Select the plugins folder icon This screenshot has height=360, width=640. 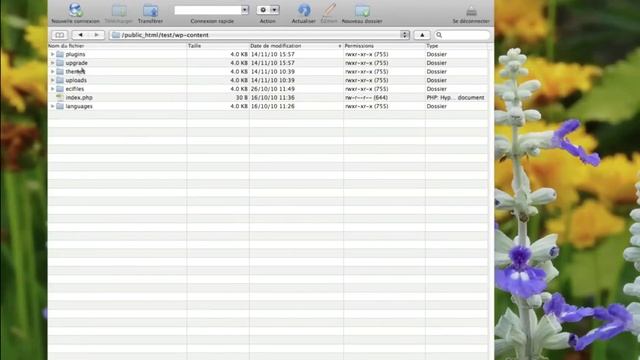[x=60, y=54]
